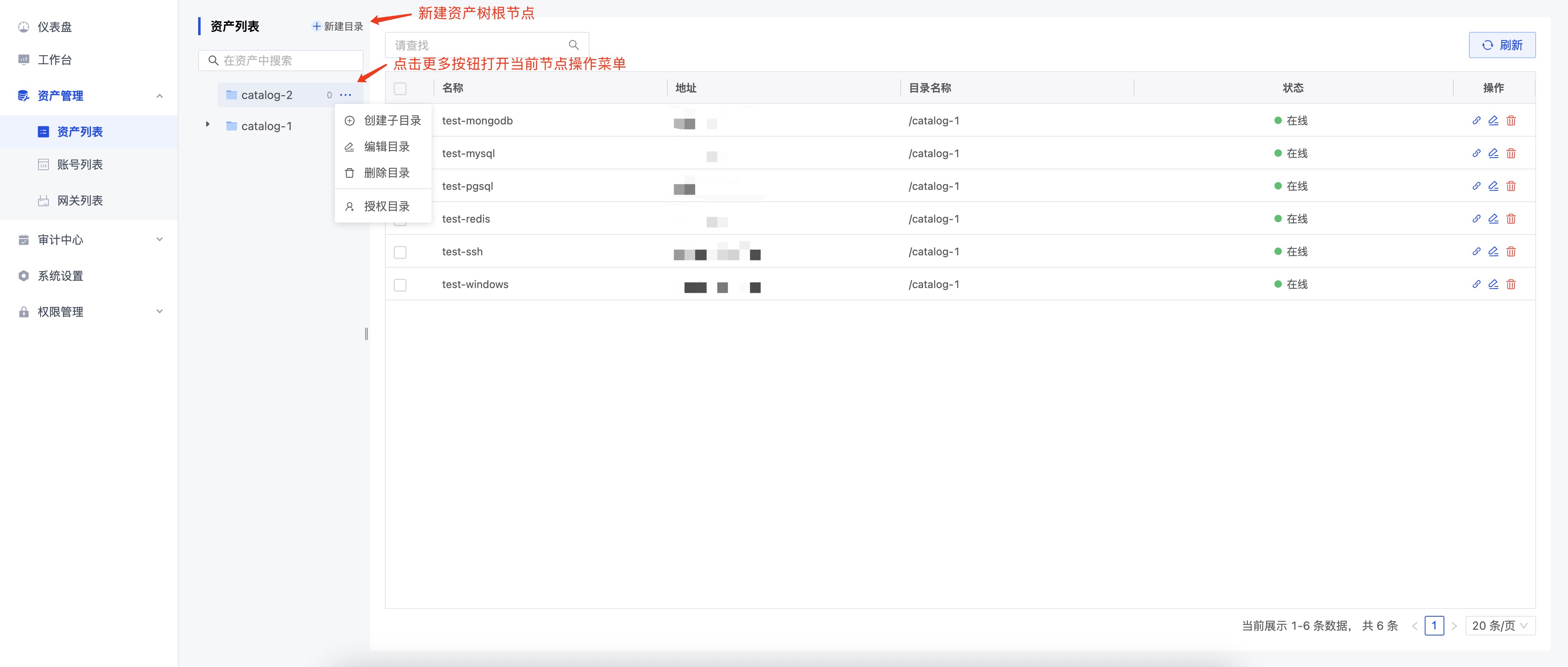Image resolution: width=1568 pixels, height=667 pixels.
Task: Click the test-mongodb name cell
Action: tap(477, 120)
